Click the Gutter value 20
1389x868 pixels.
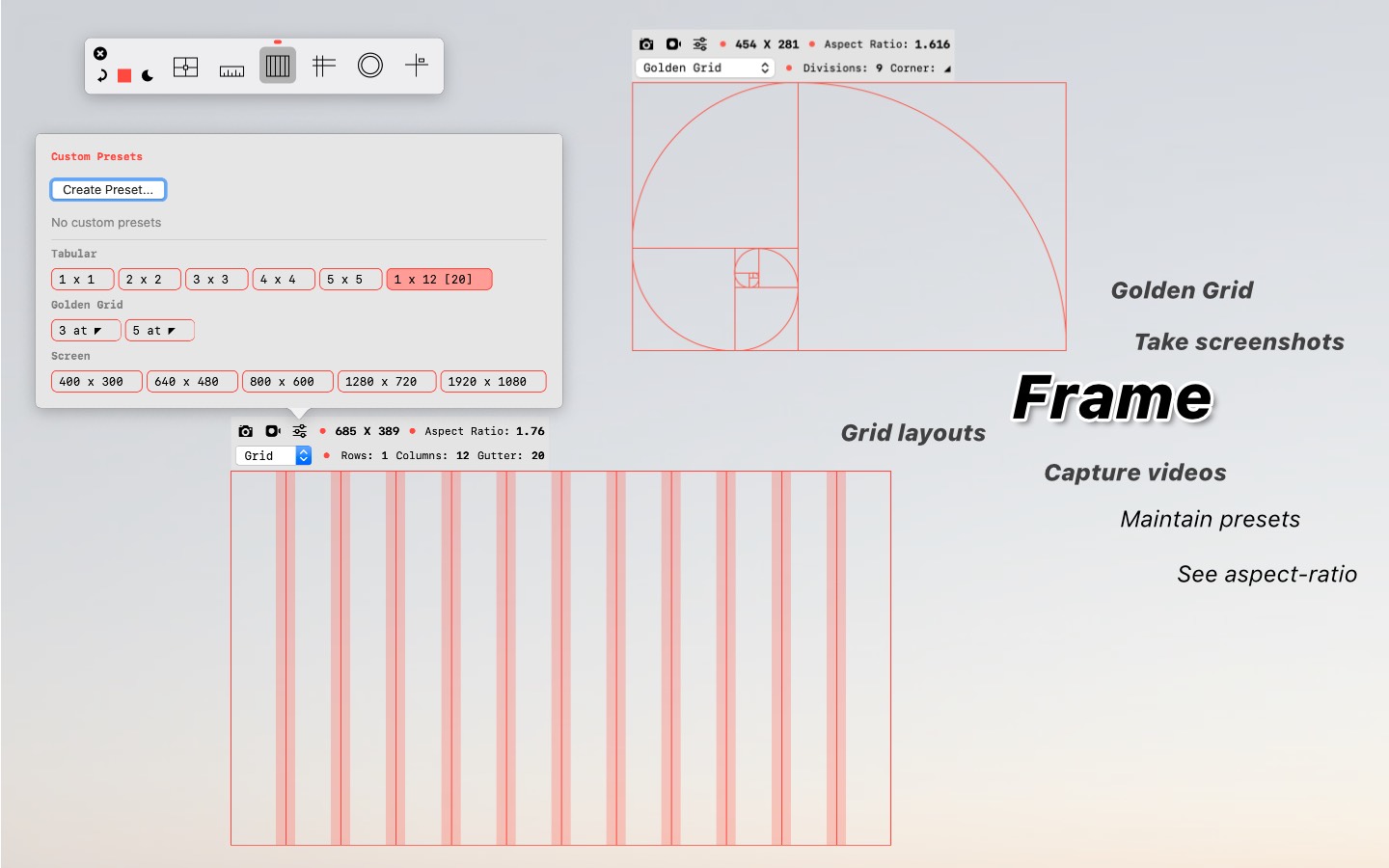(538, 456)
